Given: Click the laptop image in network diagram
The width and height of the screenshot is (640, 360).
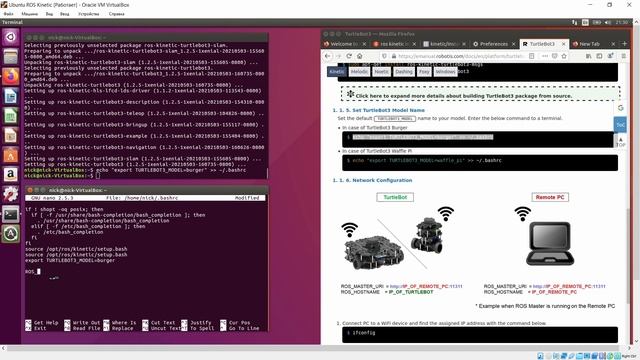Looking at the screenshot, I should coord(550,244).
